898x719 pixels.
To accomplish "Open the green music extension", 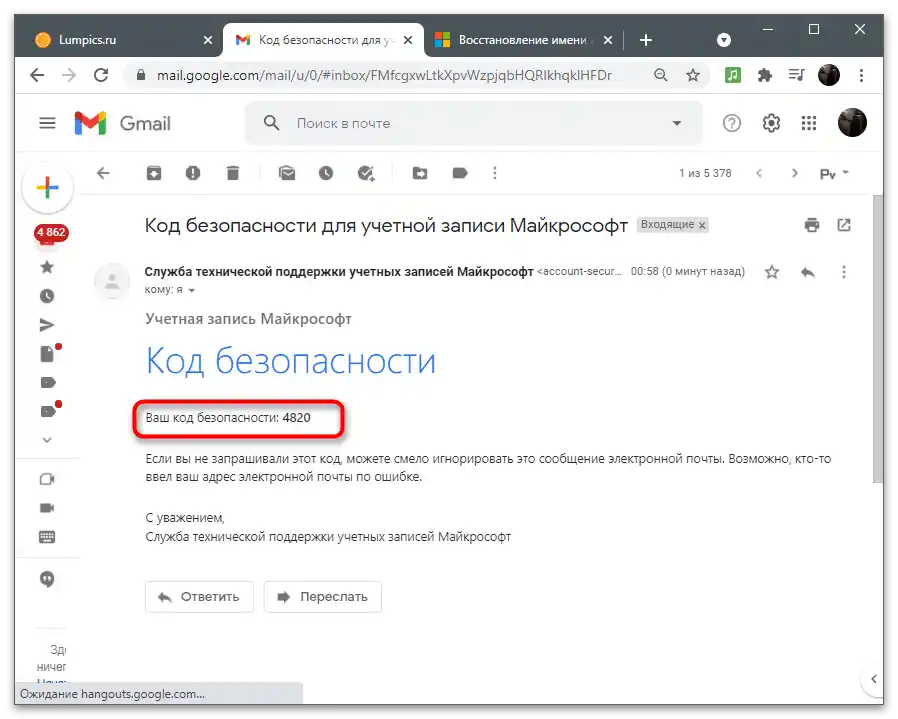I will (732, 75).
